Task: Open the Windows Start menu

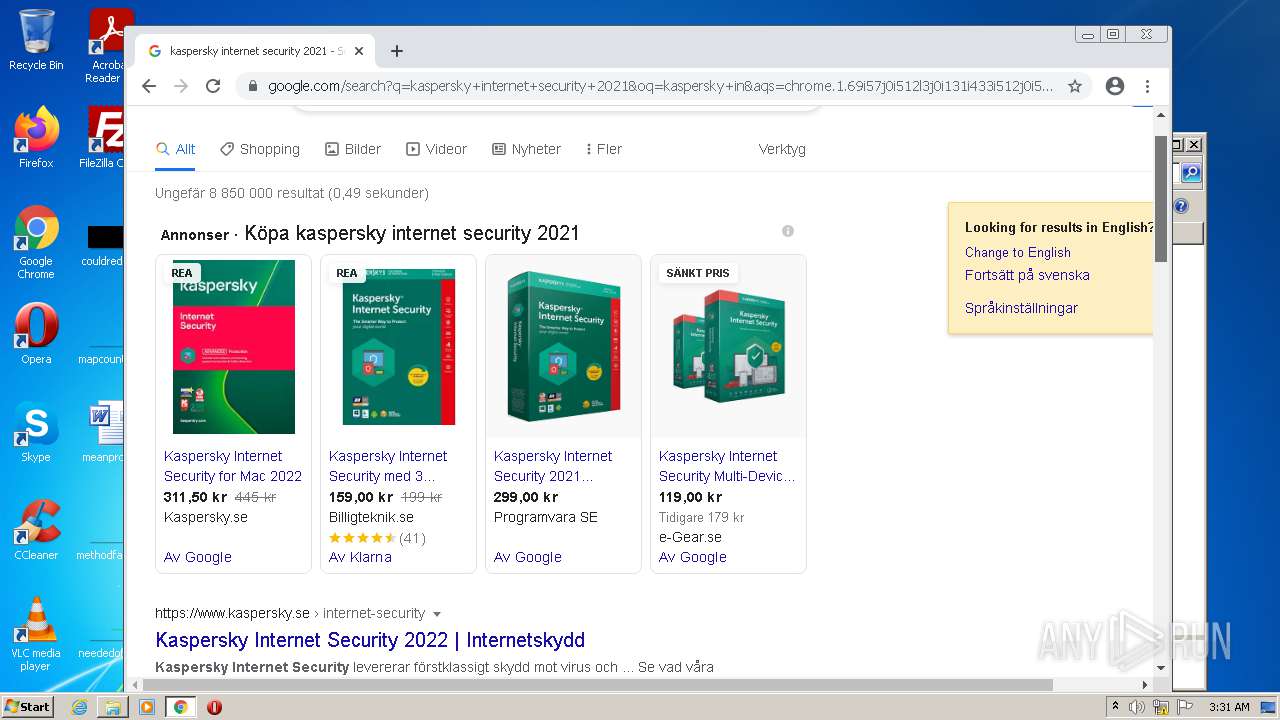Action: [x=27, y=707]
